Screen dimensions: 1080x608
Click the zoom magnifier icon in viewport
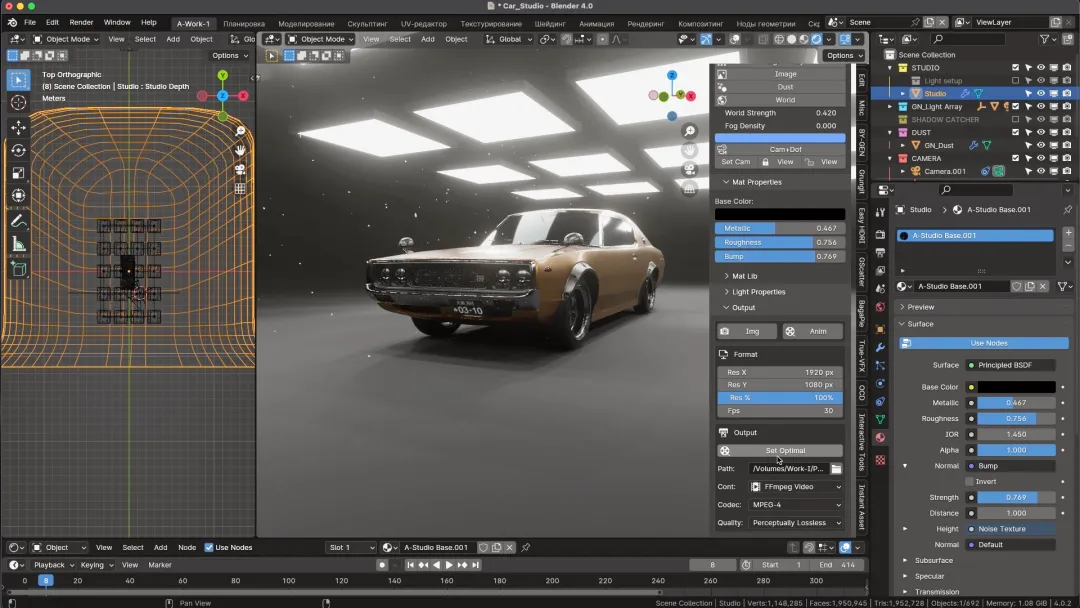point(689,131)
